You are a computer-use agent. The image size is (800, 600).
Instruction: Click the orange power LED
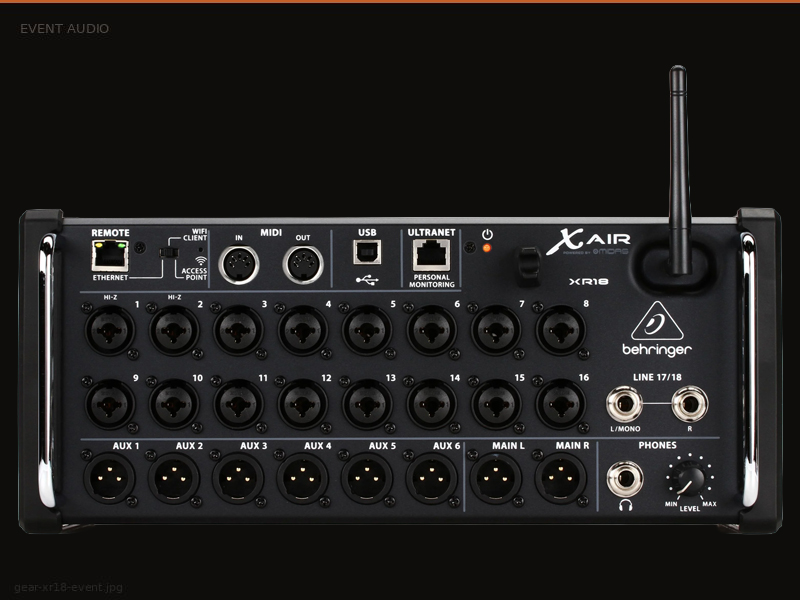click(487, 248)
